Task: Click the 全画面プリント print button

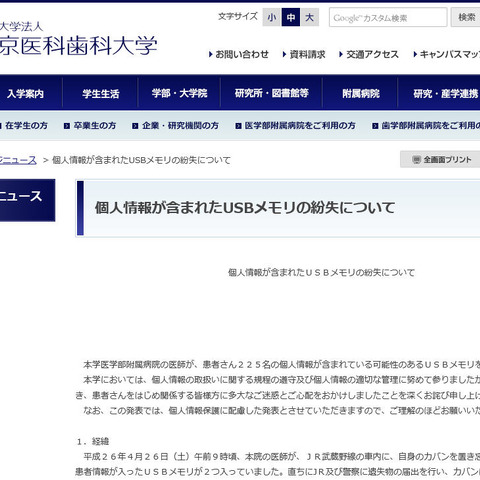Action: click(440, 159)
